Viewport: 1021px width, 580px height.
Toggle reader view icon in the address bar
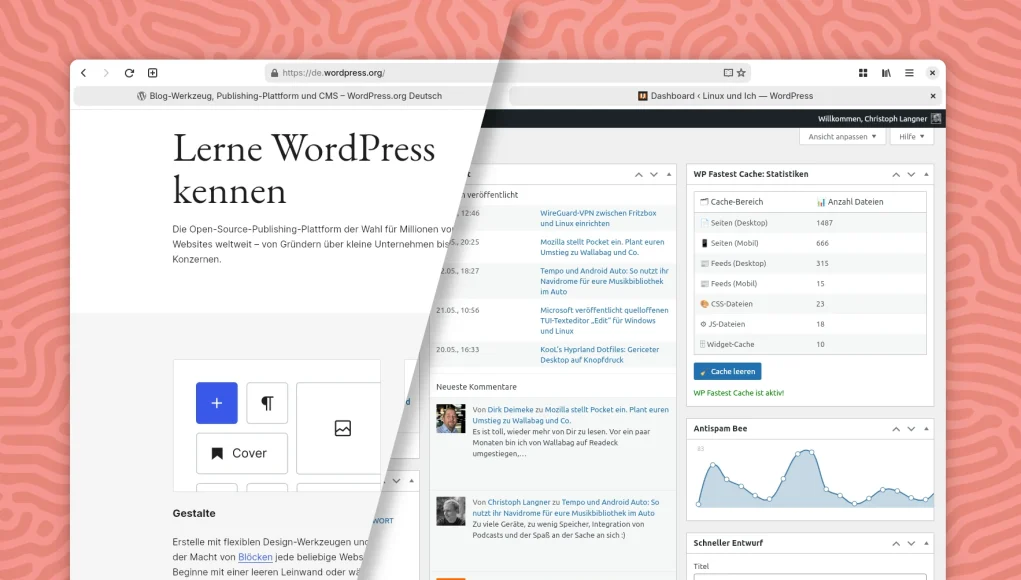coord(728,73)
